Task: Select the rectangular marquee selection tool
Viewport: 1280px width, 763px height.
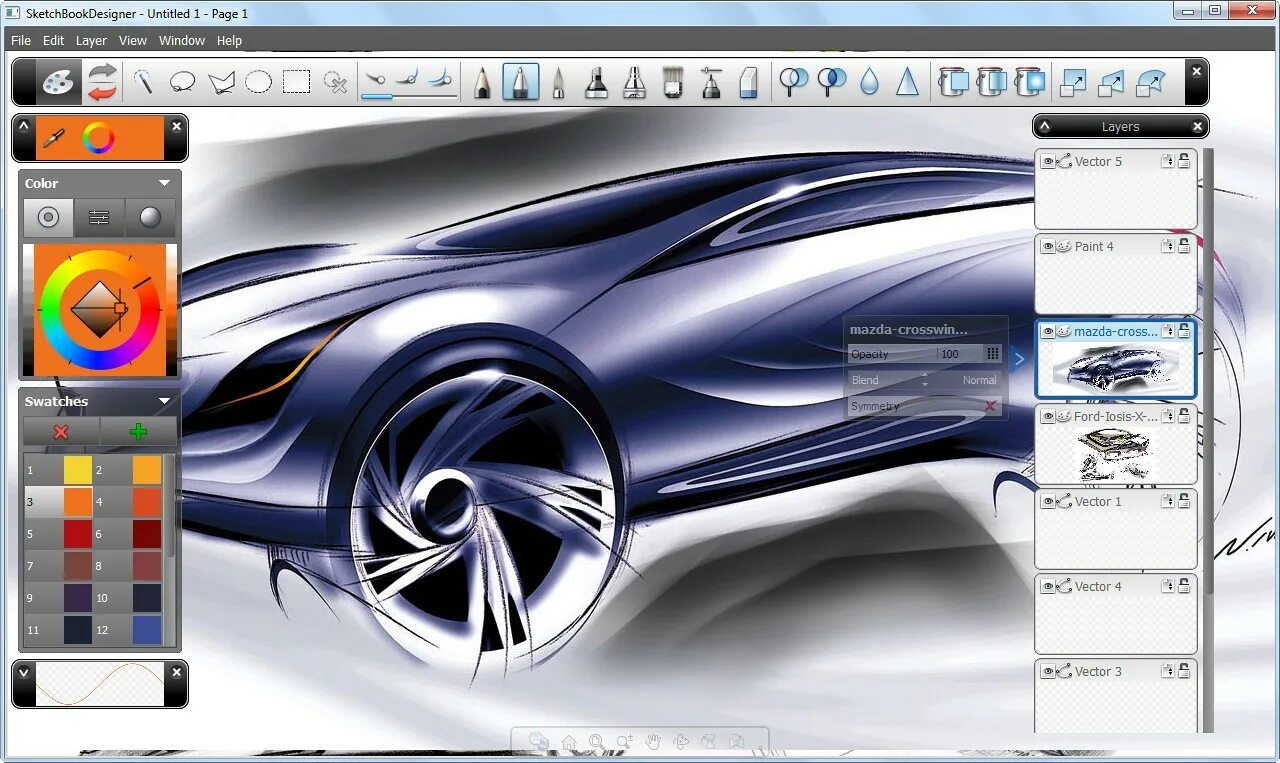Action: coord(296,82)
